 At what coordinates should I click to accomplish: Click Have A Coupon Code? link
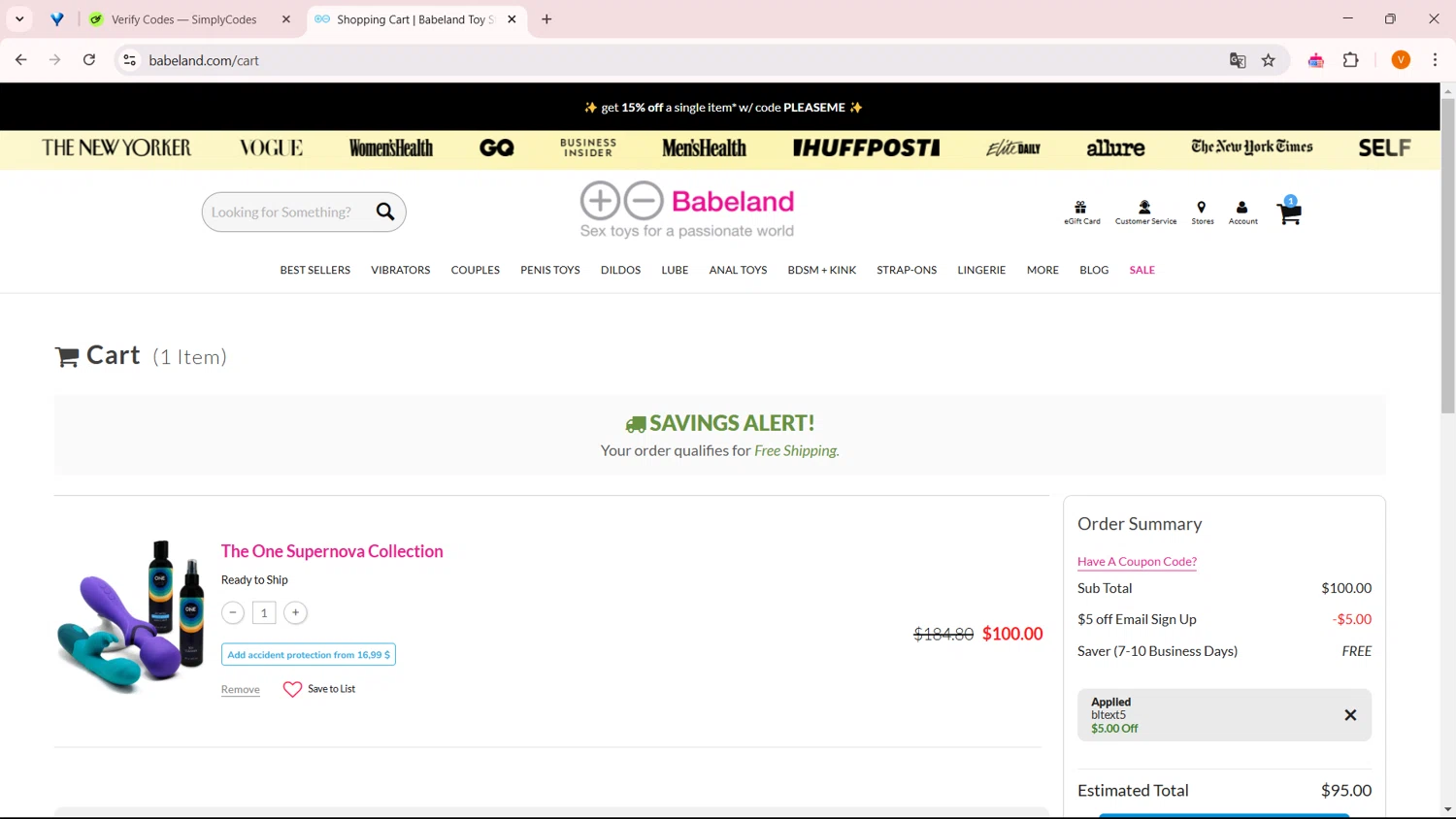pyautogui.click(x=1137, y=561)
